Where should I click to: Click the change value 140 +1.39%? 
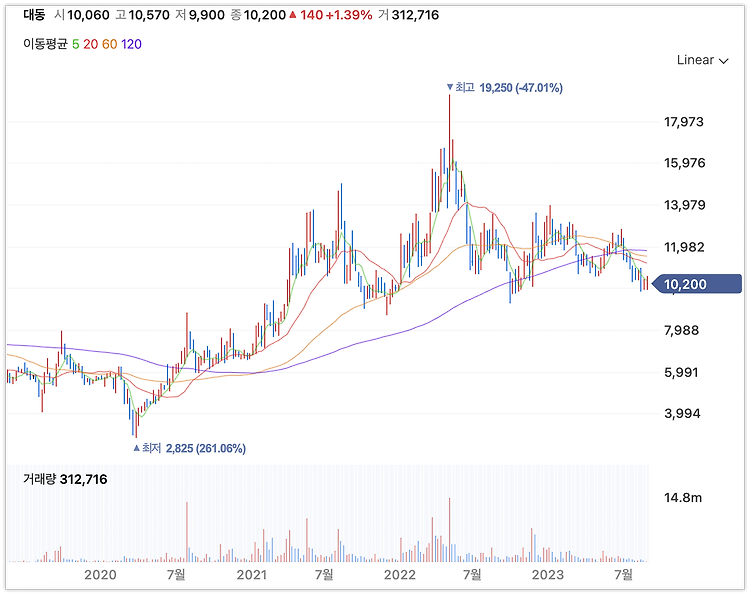[x=331, y=15]
